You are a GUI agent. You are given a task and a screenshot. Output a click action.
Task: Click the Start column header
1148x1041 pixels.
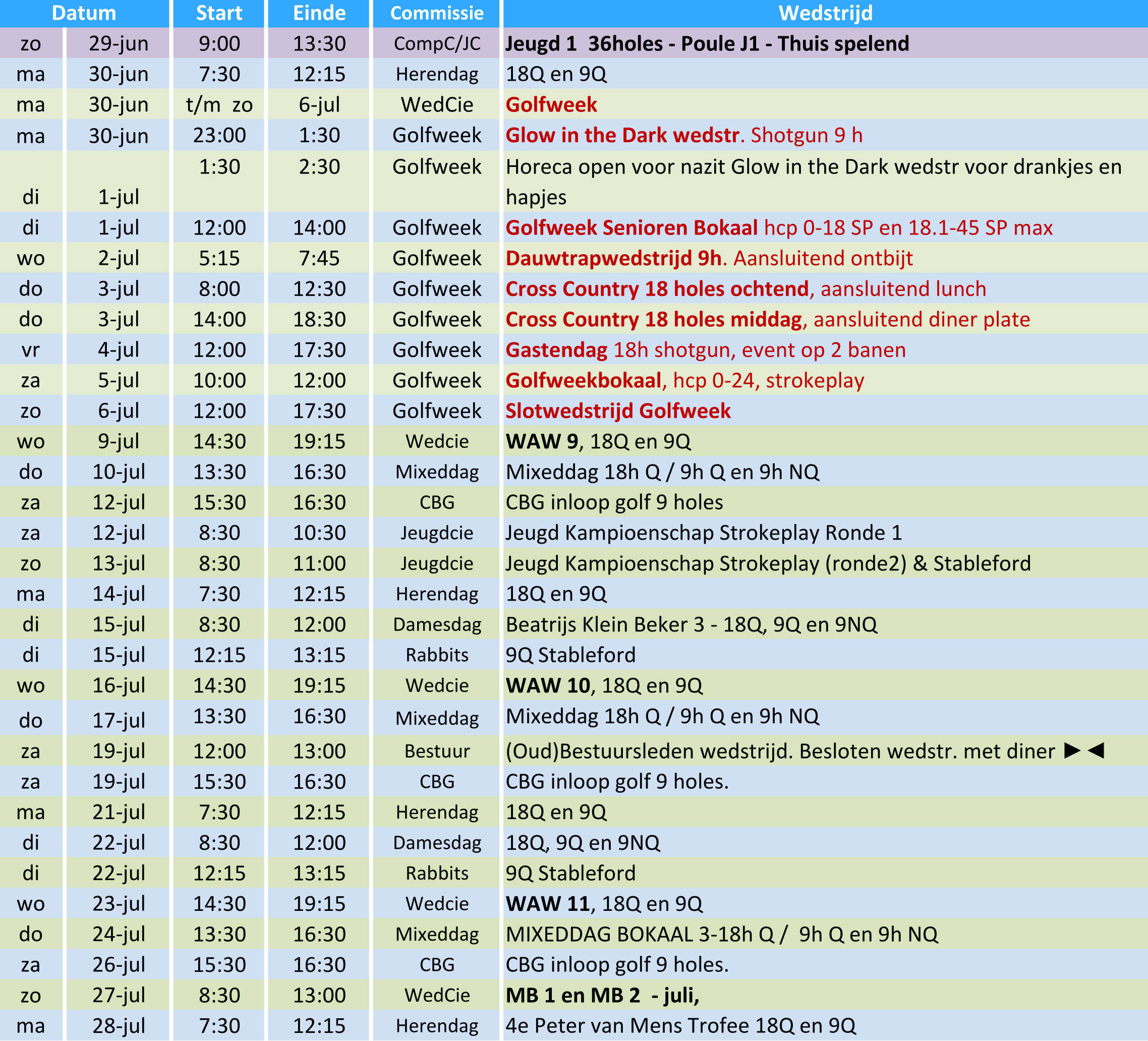click(219, 13)
